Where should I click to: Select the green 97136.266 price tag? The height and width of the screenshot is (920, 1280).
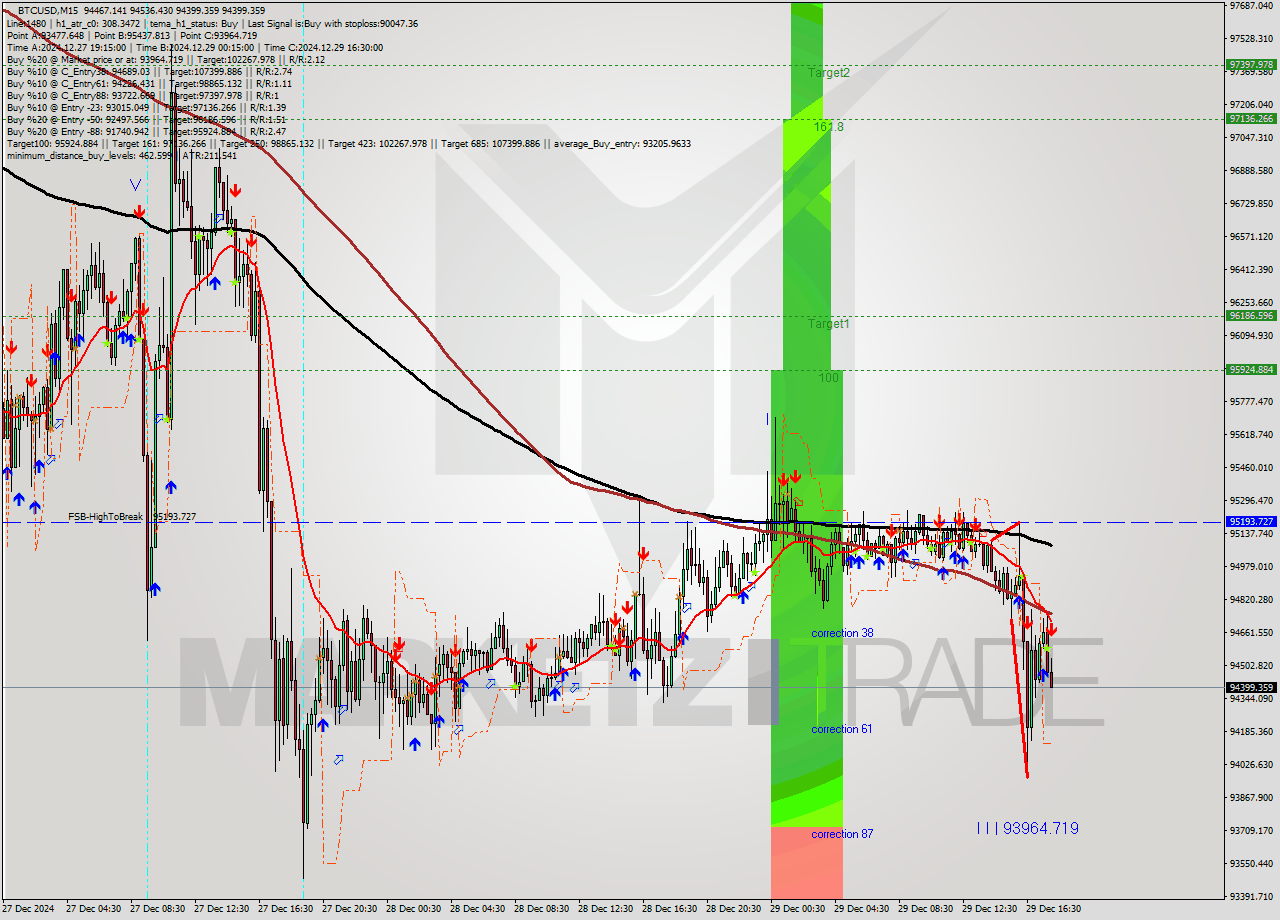1250,118
